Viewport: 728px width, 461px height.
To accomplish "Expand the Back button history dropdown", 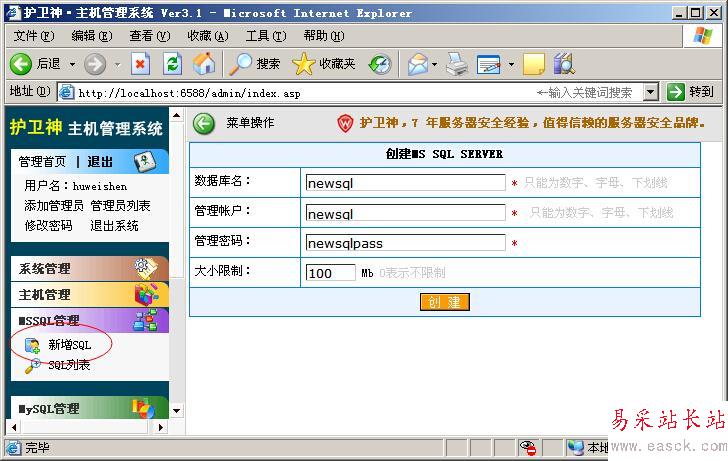I will click(x=72, y=65).
